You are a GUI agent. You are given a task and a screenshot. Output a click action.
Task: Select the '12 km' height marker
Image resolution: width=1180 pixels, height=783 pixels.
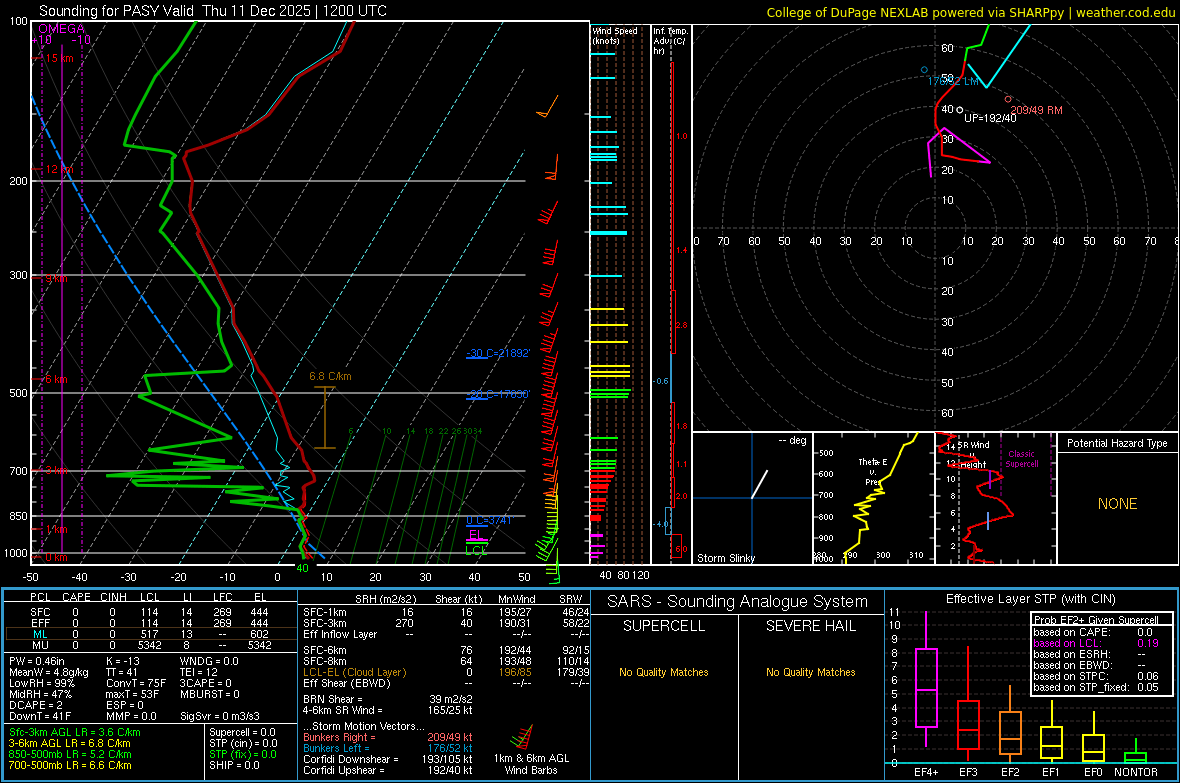tap(59, 169)
